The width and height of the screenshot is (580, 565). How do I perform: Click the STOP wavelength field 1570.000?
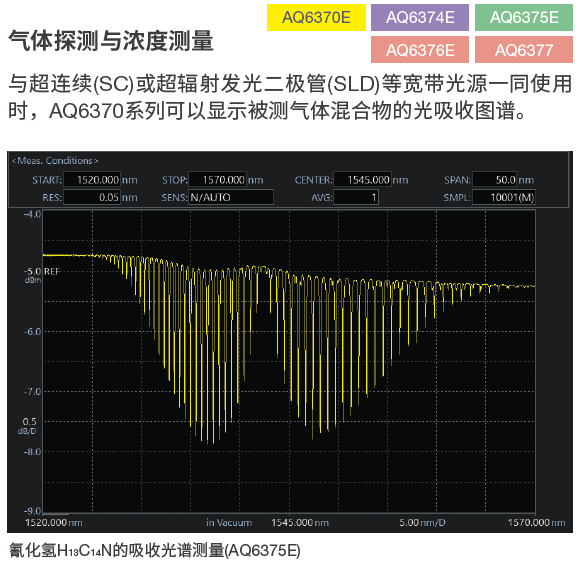(x=218, y=180)
